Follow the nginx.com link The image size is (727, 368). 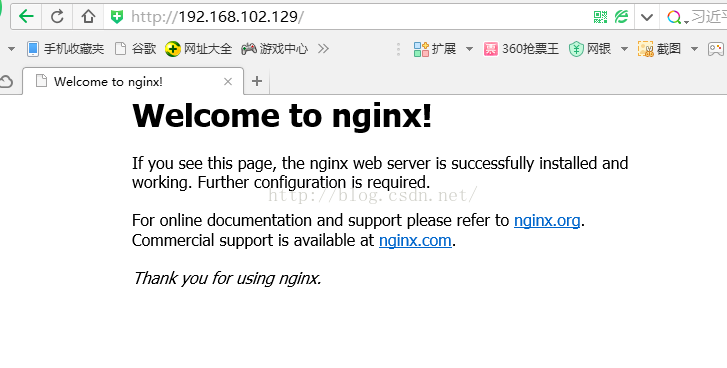[415, 240]
